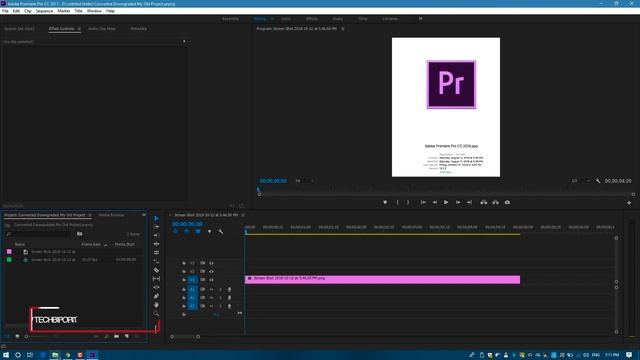Select the Hand tool
This screenshot has width=640, height=360.
tap(156, 305)
